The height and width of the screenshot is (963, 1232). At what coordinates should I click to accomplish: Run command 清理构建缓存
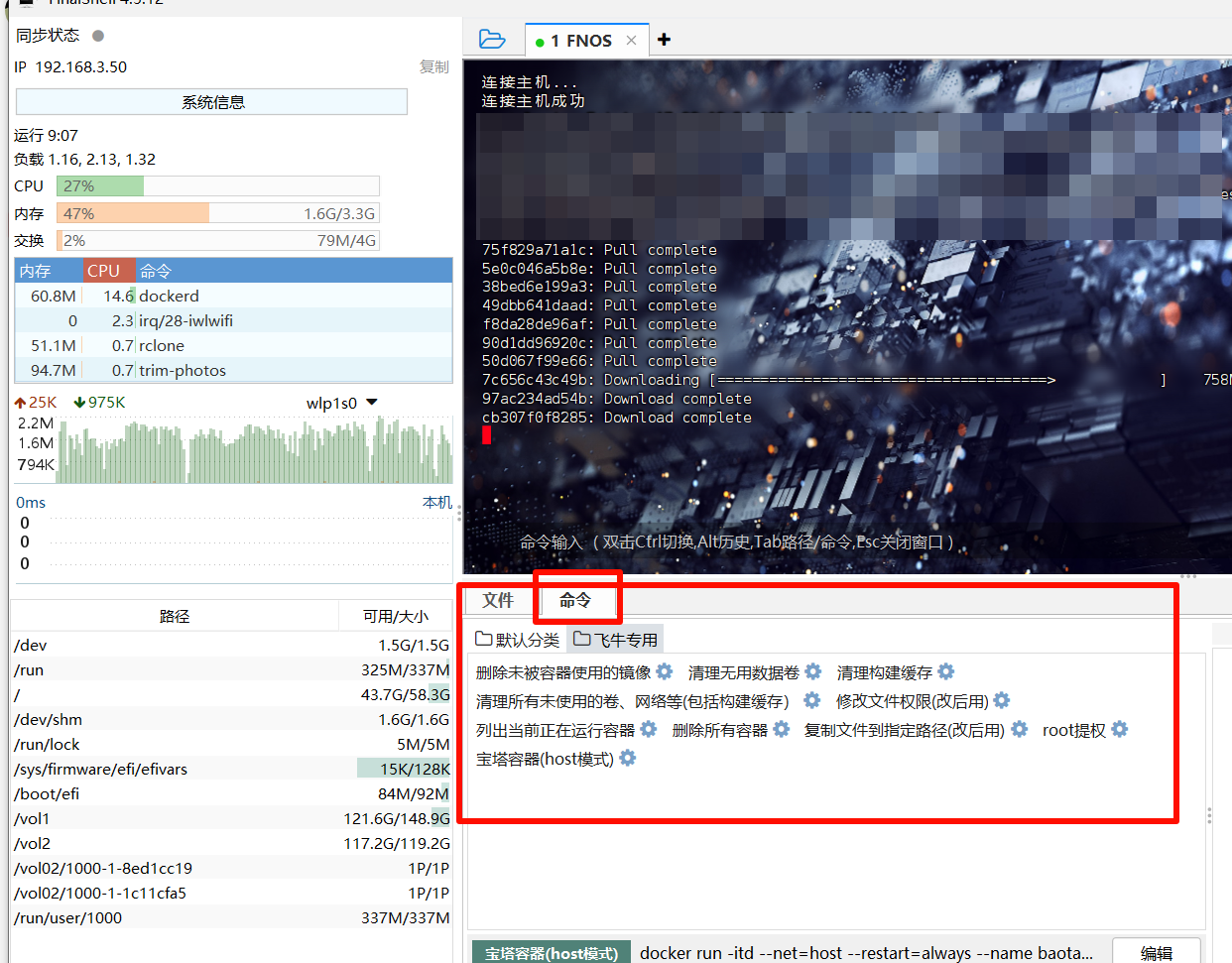[885, 672]
